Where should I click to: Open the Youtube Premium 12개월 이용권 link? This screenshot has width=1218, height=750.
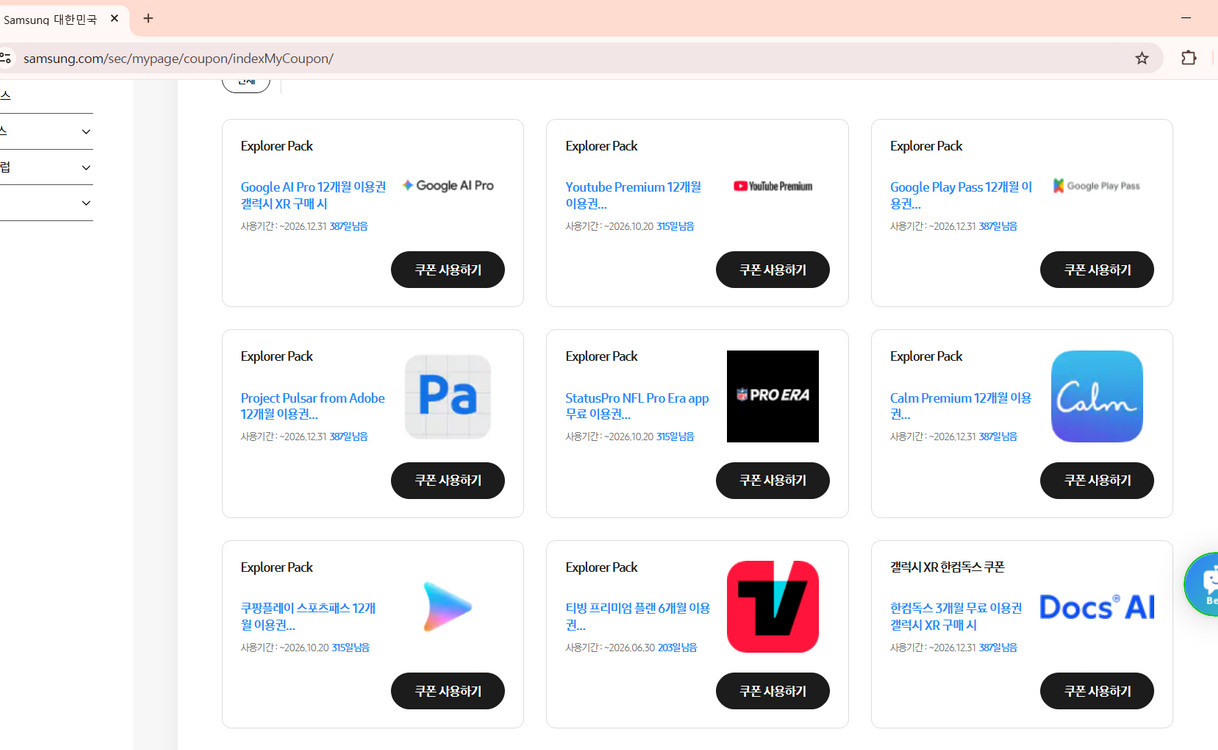(x=633, y=195)
